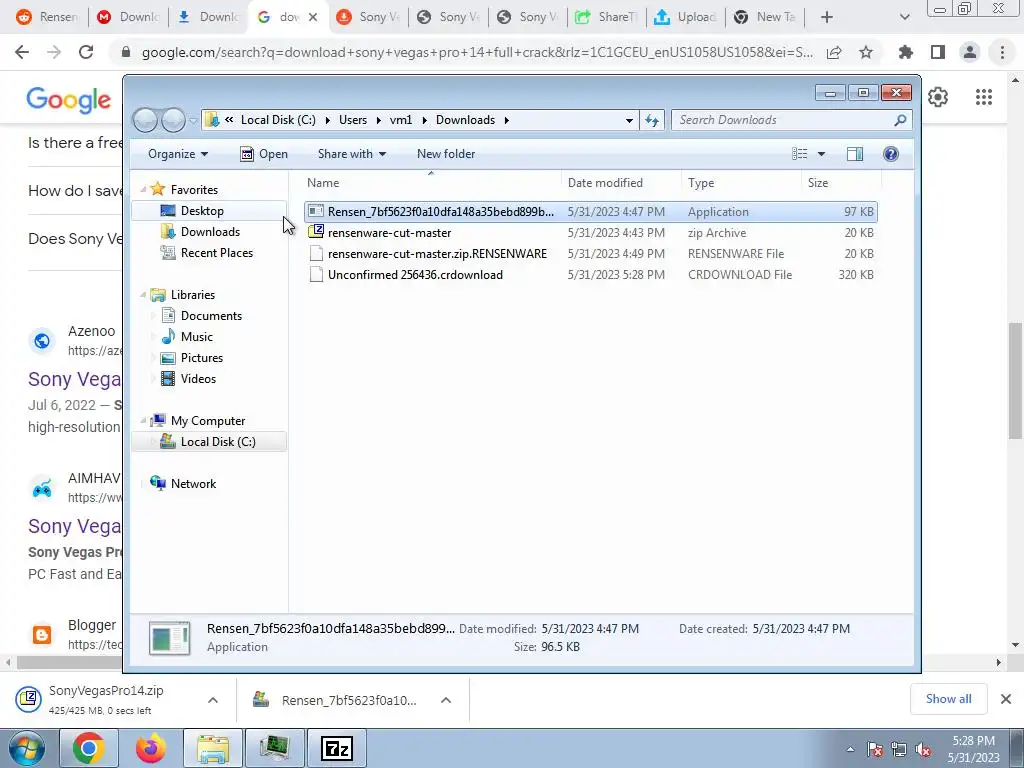Click the search magnifier in Explorer

tap(900, 120)
